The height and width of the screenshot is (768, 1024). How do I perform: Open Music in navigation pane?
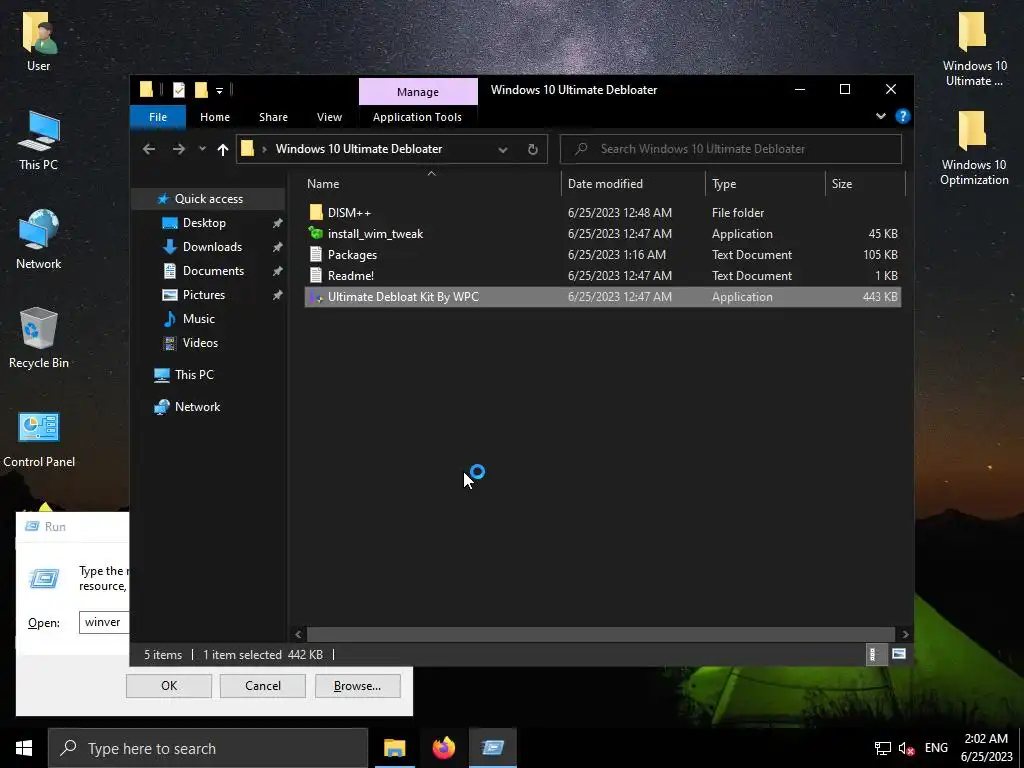click(x=199, y=319)
